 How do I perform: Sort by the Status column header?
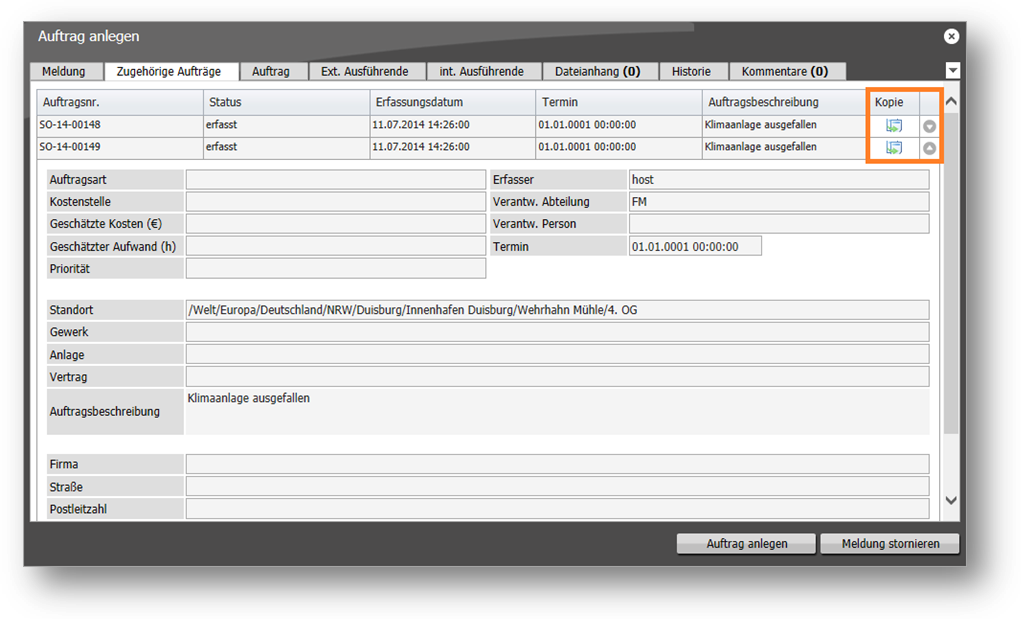click(287, 102)
